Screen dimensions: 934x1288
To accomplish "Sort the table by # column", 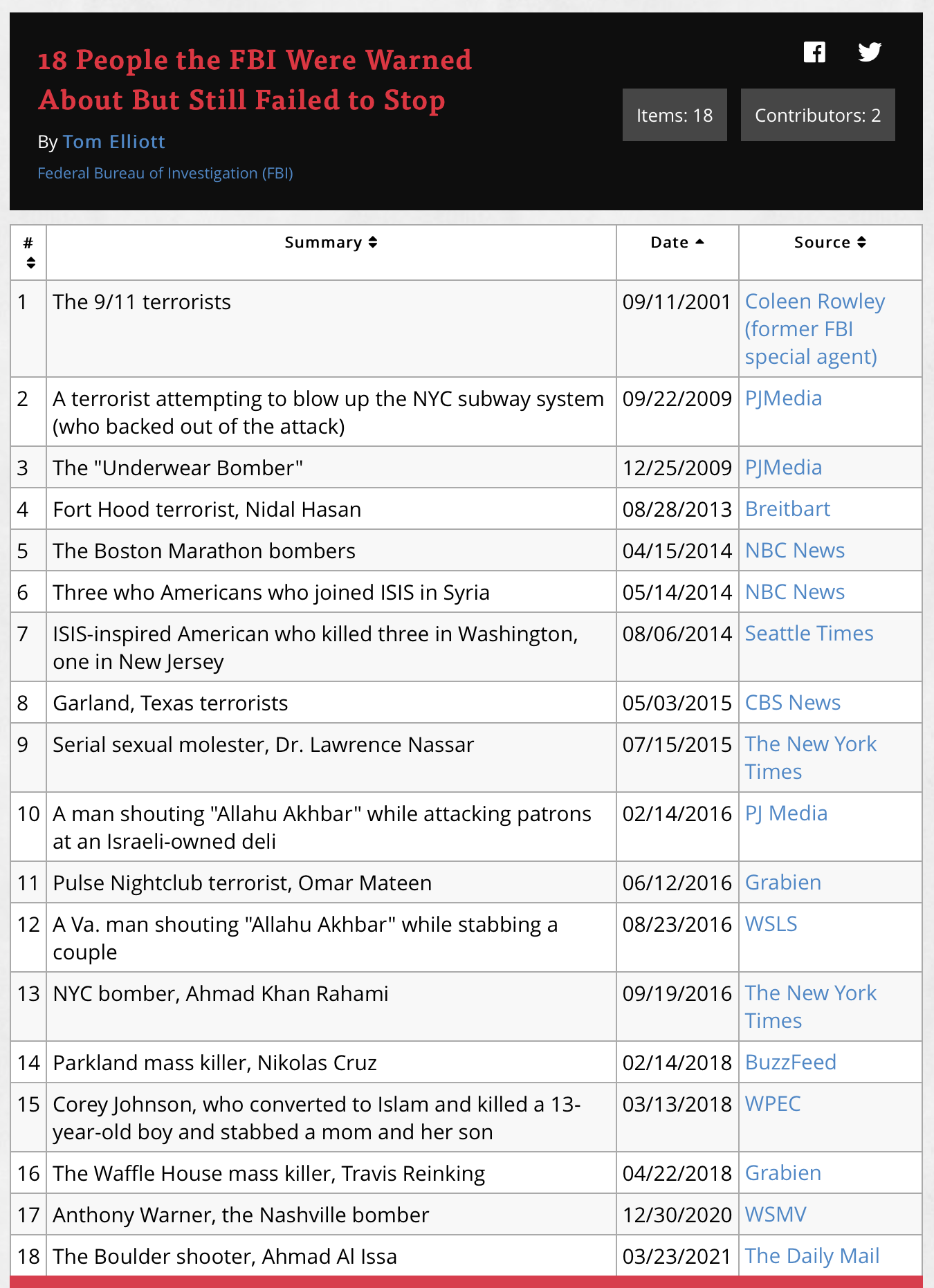I will click(29, 252).
